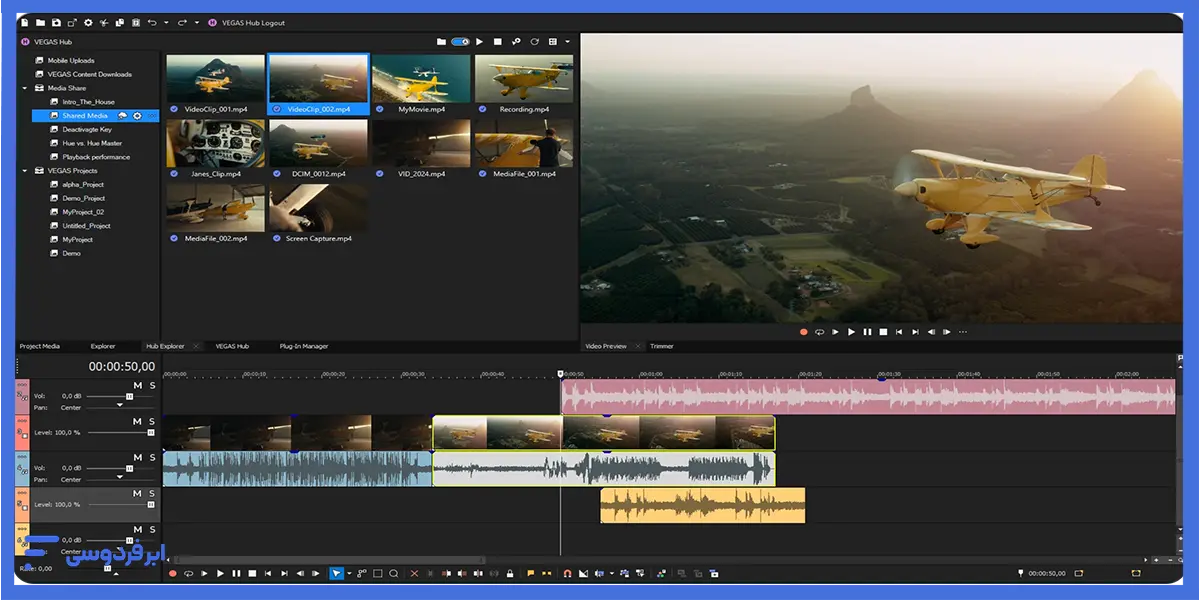Click the Copy icon in top toolbar

tap(119, 22)
